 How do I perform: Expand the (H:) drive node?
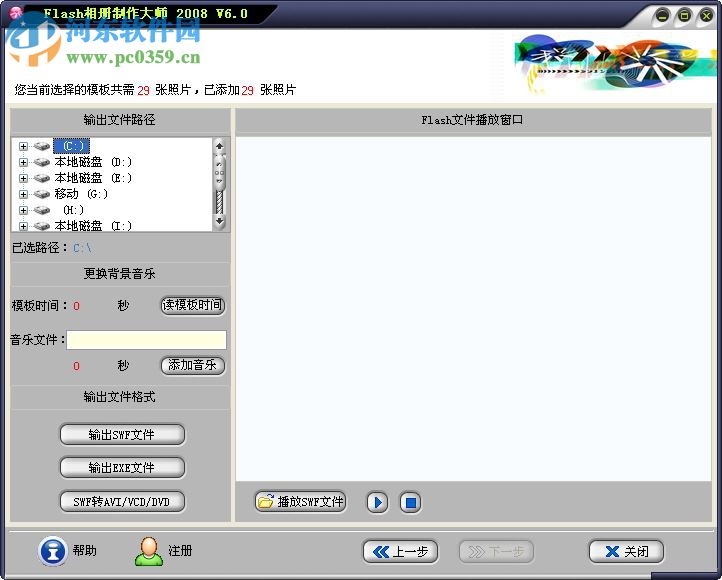(23, 210)
